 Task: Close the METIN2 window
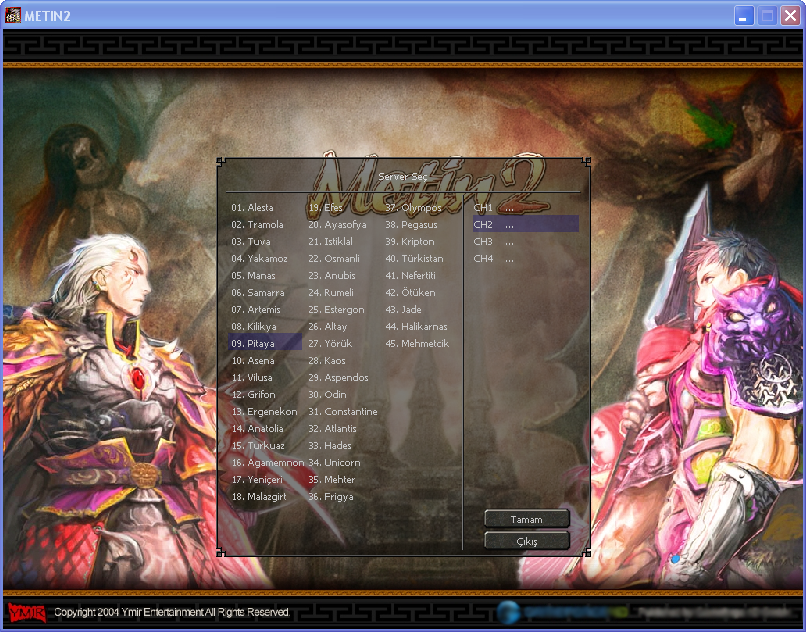(790, 16)
